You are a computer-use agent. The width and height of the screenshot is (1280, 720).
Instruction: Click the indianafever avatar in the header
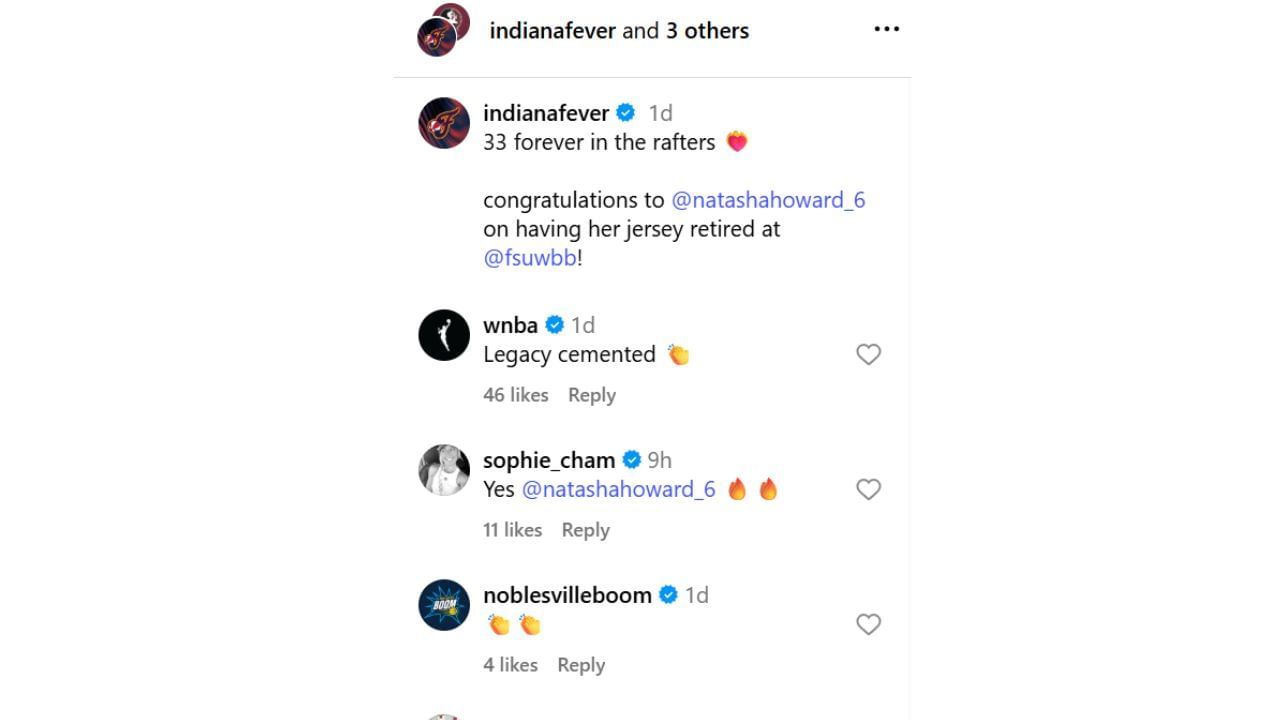tap(442, 30)
